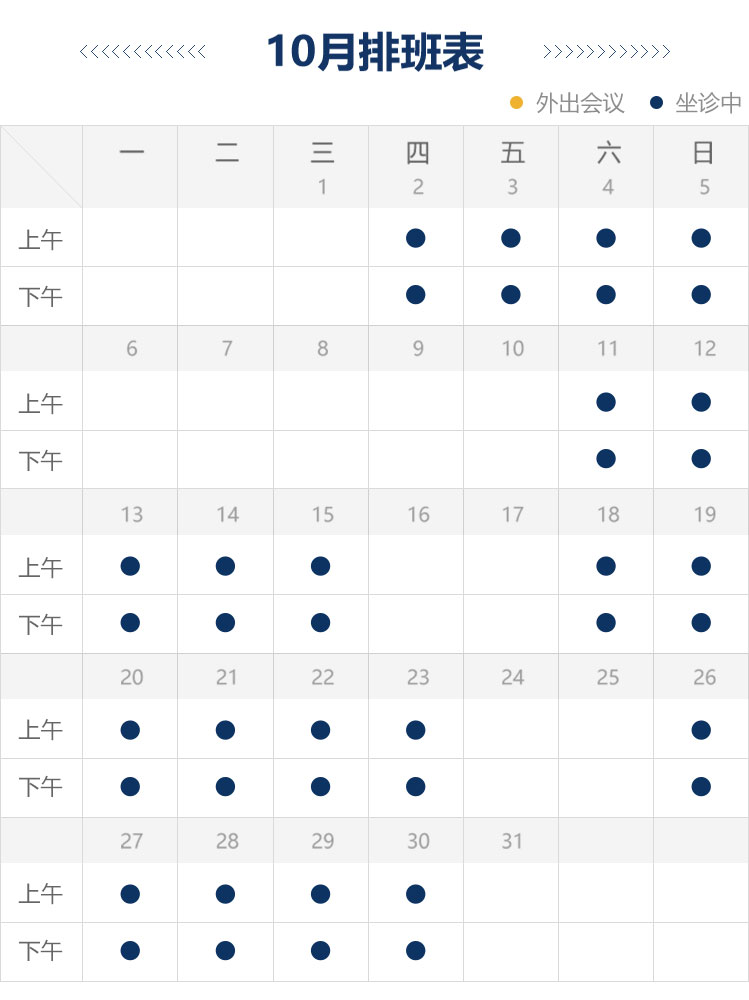Click the afternoon dot for October 15
The height and width of the screenshot is (1000, 749).
point(320,623)
